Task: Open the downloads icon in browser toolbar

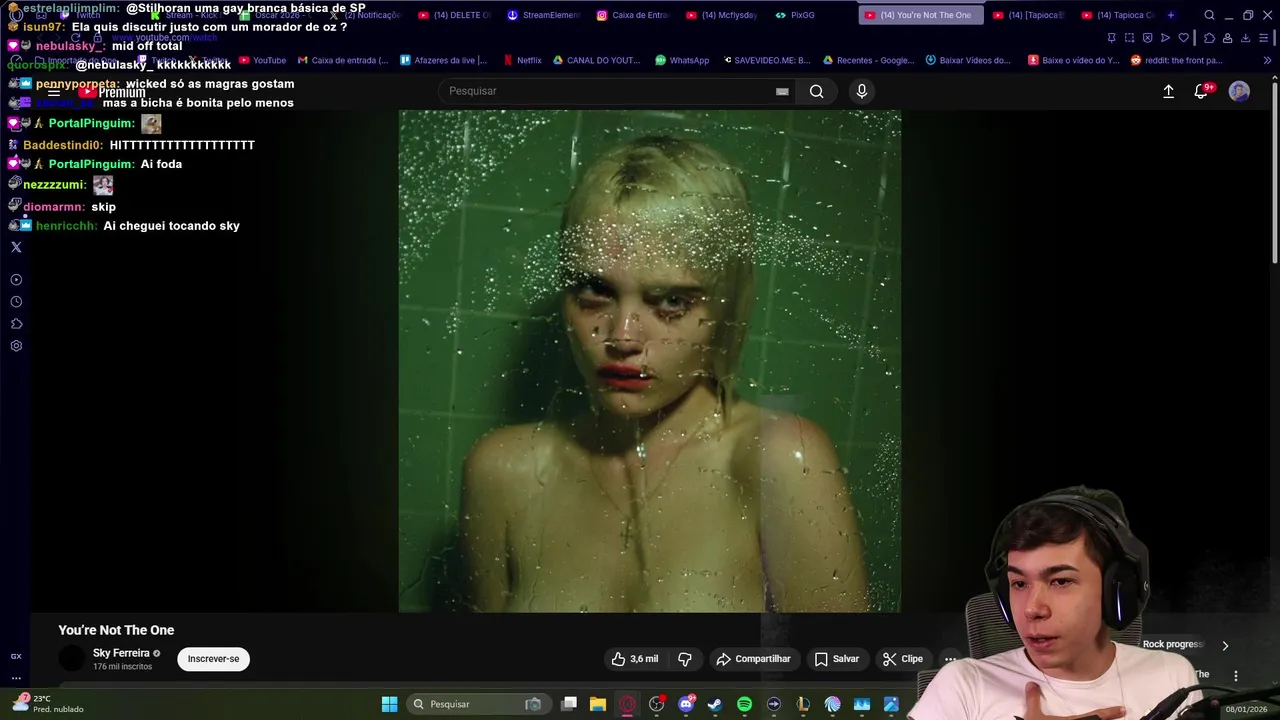Action: pos(1246,38)
